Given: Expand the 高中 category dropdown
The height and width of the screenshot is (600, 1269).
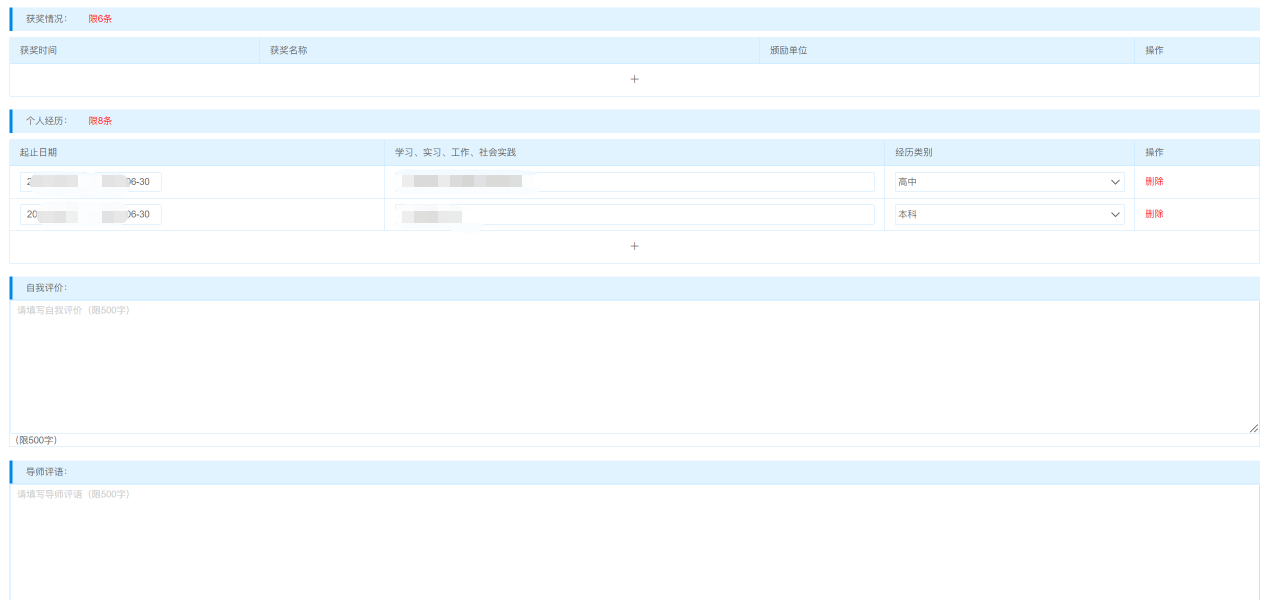Looking at the screenshot, I should [1009, 182].
